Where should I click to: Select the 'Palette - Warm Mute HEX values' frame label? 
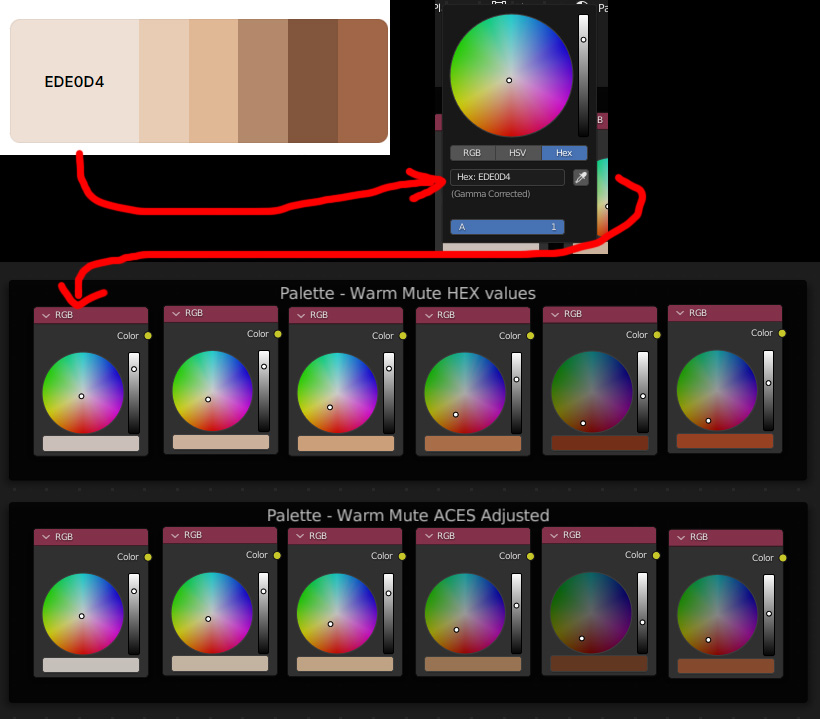pos(408,293)
